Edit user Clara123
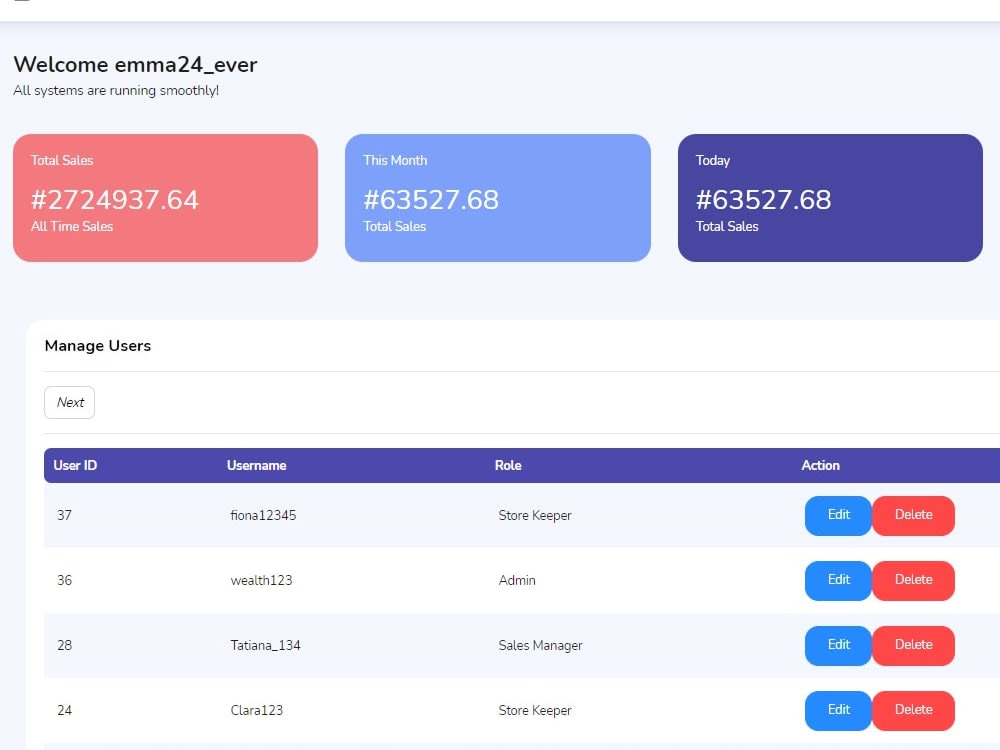The width and height of the screenshot is (1000, 750). (837, 710)
